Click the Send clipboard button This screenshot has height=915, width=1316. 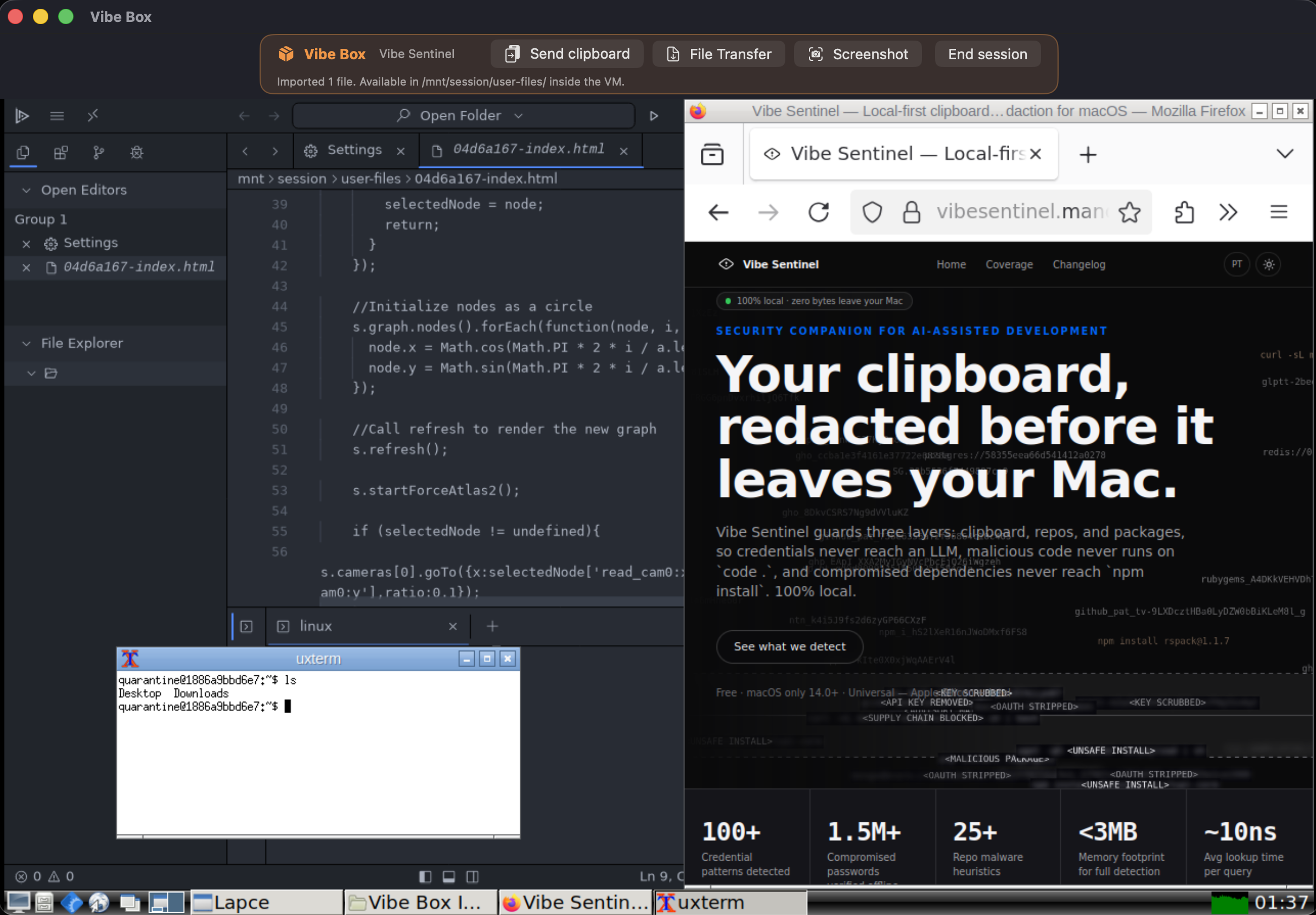pos(567,54)
